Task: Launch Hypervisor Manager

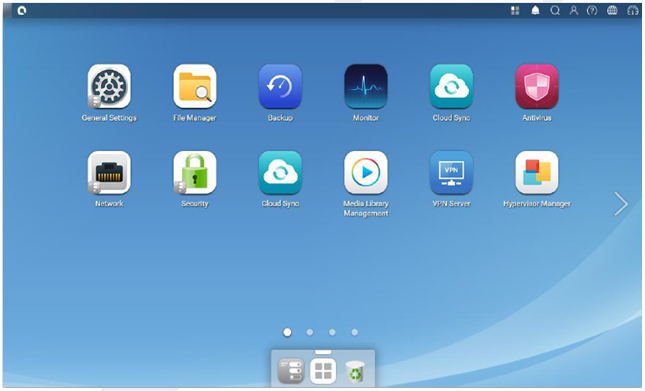Action: click(537, 173)
